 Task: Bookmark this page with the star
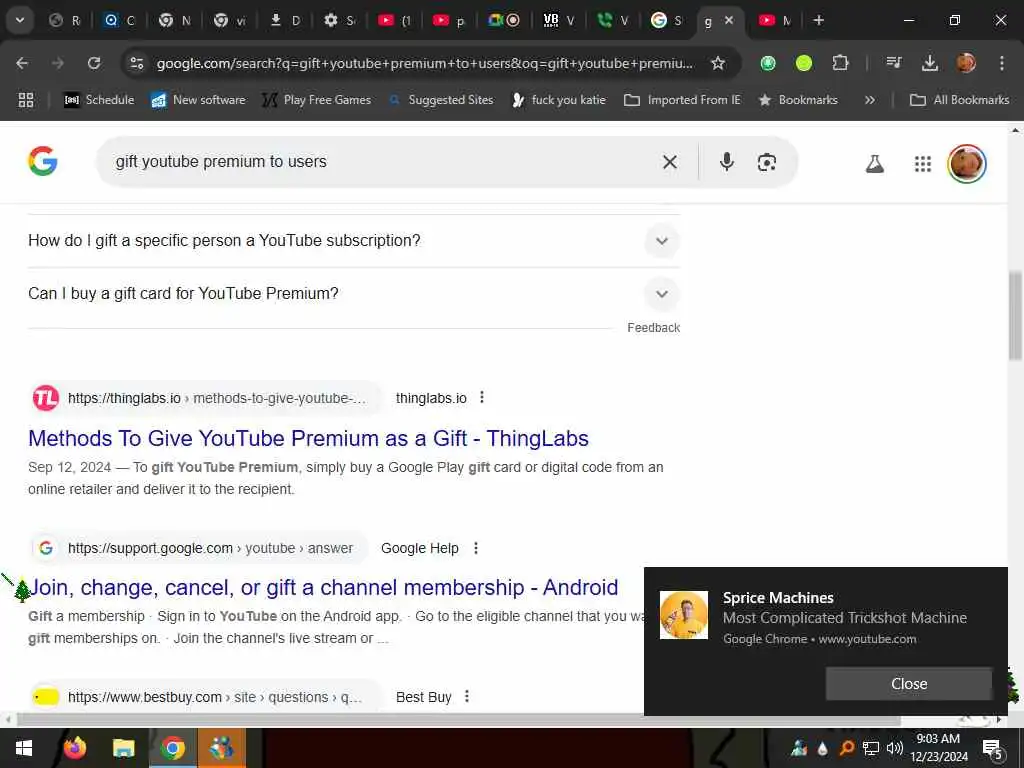(718, 63)
